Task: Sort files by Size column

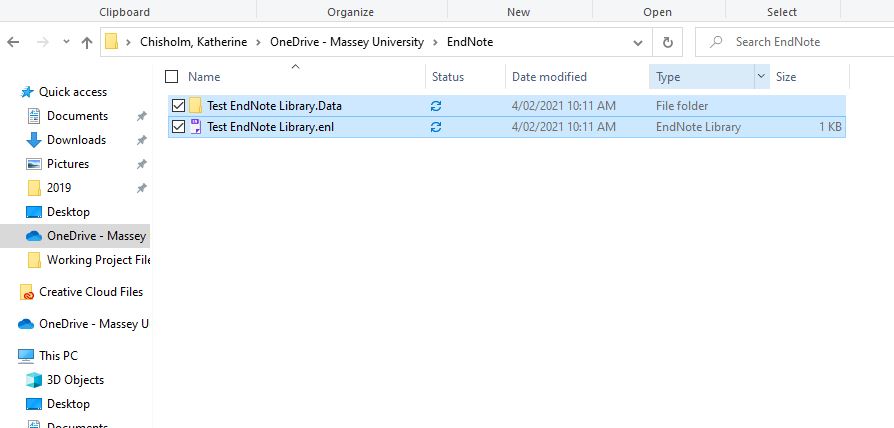Action: 786,77
